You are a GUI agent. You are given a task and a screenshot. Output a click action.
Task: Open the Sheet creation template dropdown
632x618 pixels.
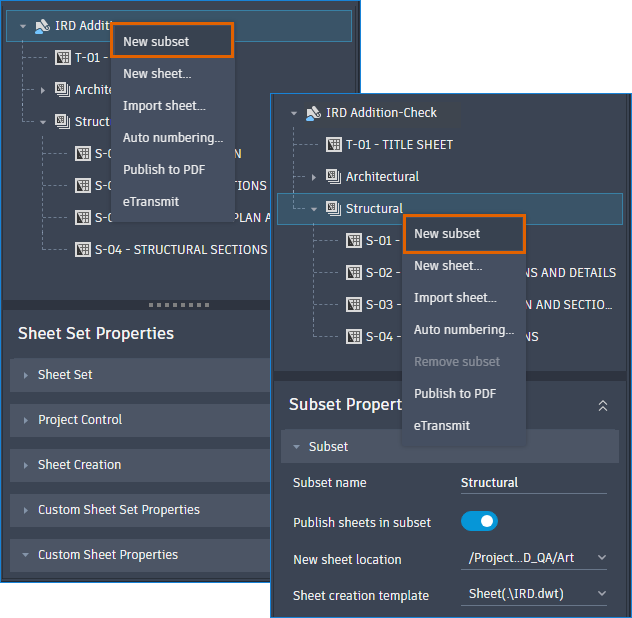pyautogui.click(x=534, y=594)
